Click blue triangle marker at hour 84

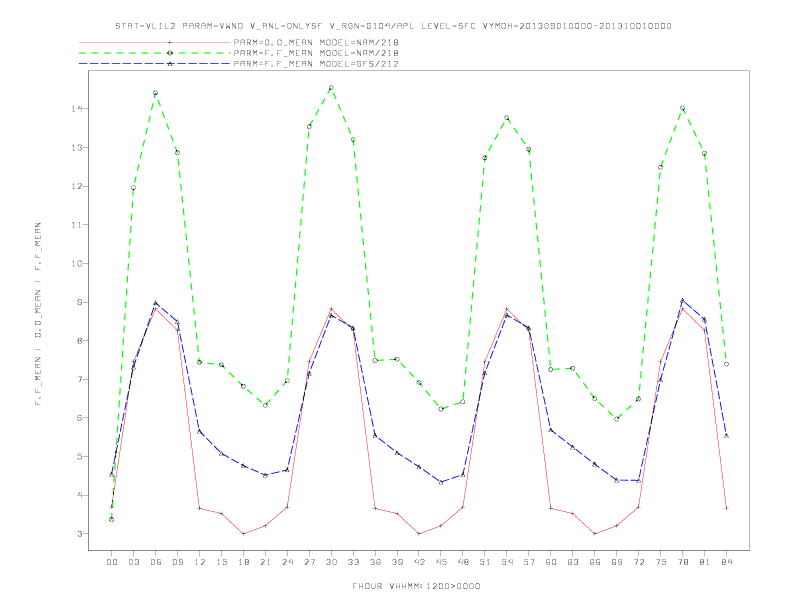726,435
